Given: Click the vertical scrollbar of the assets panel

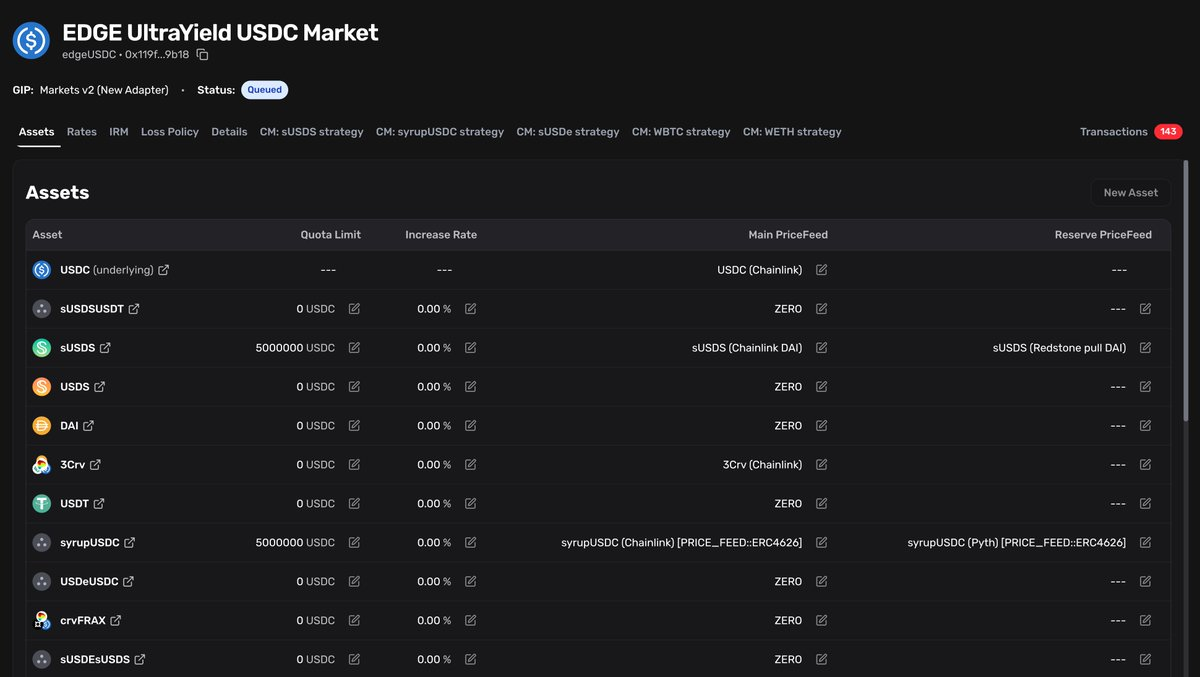Looking at the screenshot, I should (1186, 300).
